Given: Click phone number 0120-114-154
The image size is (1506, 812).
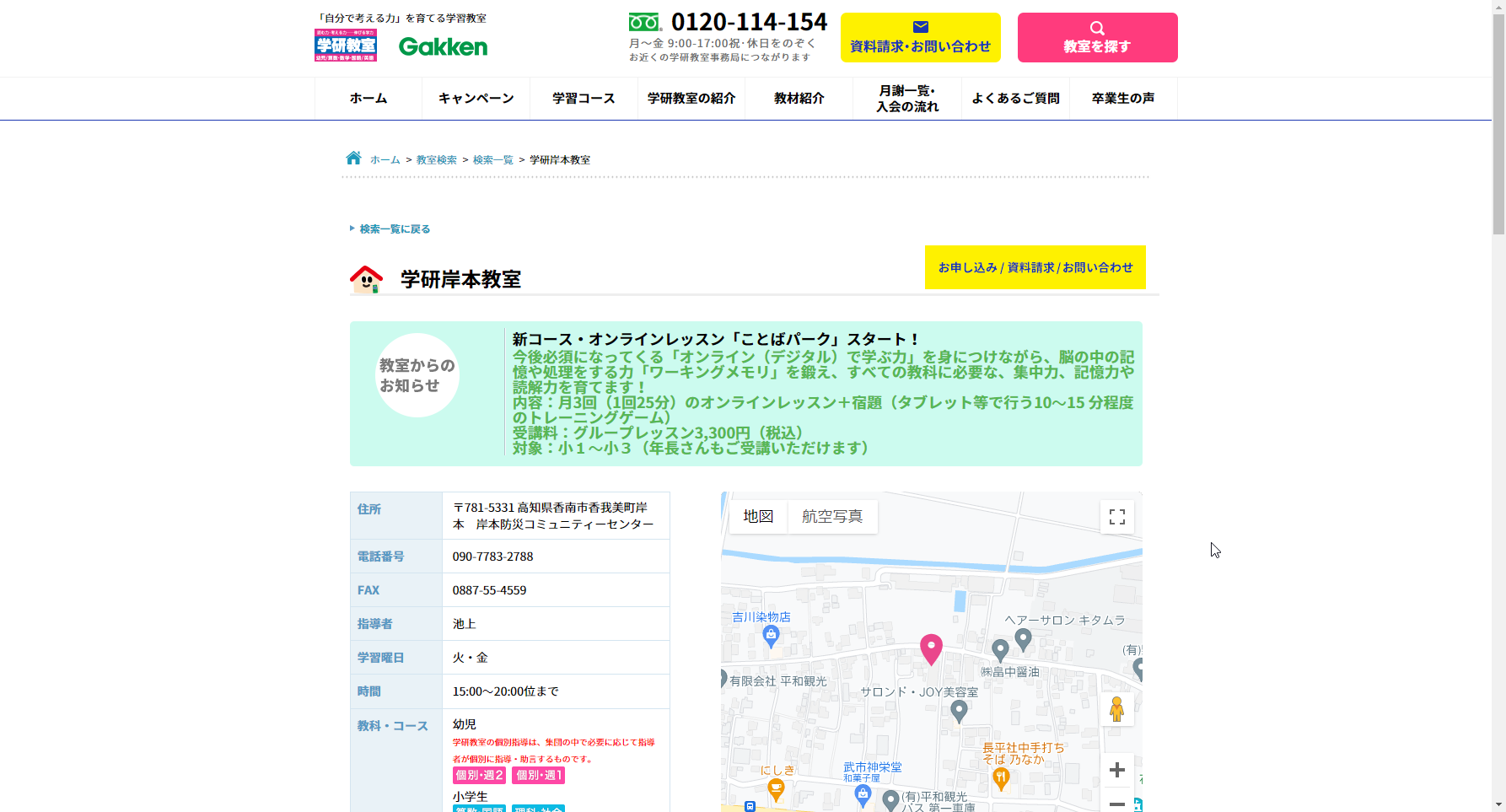Looking at the screenshot, I should pyautogui.click(x=749, y=22).
